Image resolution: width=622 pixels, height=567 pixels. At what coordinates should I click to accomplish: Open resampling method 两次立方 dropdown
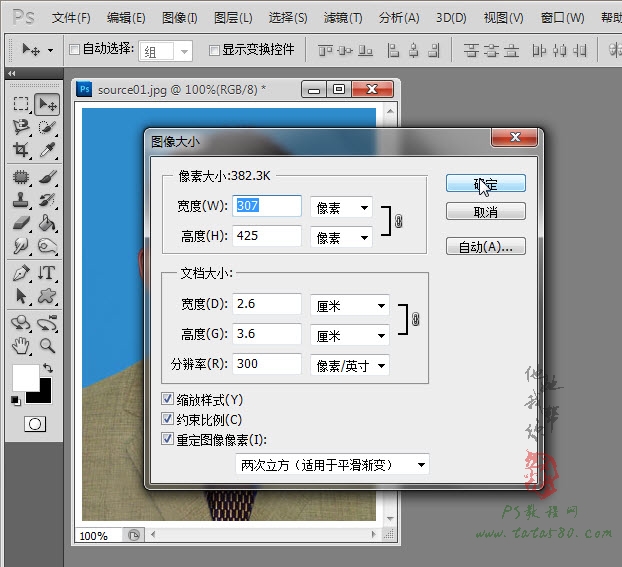332,464
